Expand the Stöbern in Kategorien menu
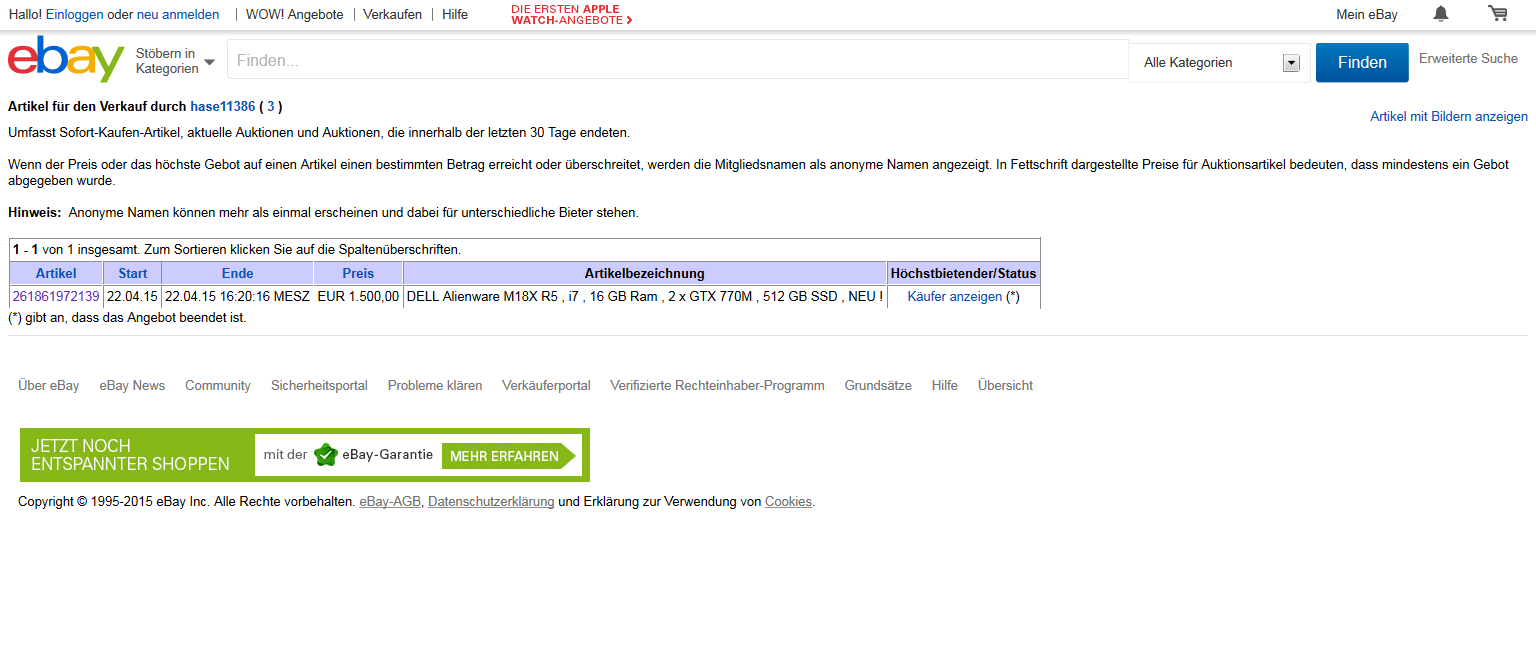The image size is (1536, 670). [176, 61]
